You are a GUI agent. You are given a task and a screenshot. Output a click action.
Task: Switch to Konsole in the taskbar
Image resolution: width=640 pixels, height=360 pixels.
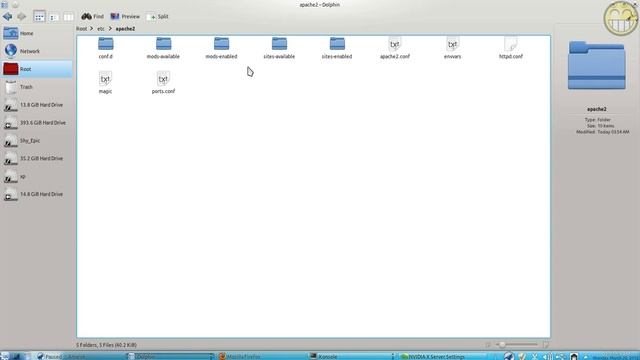352,356
